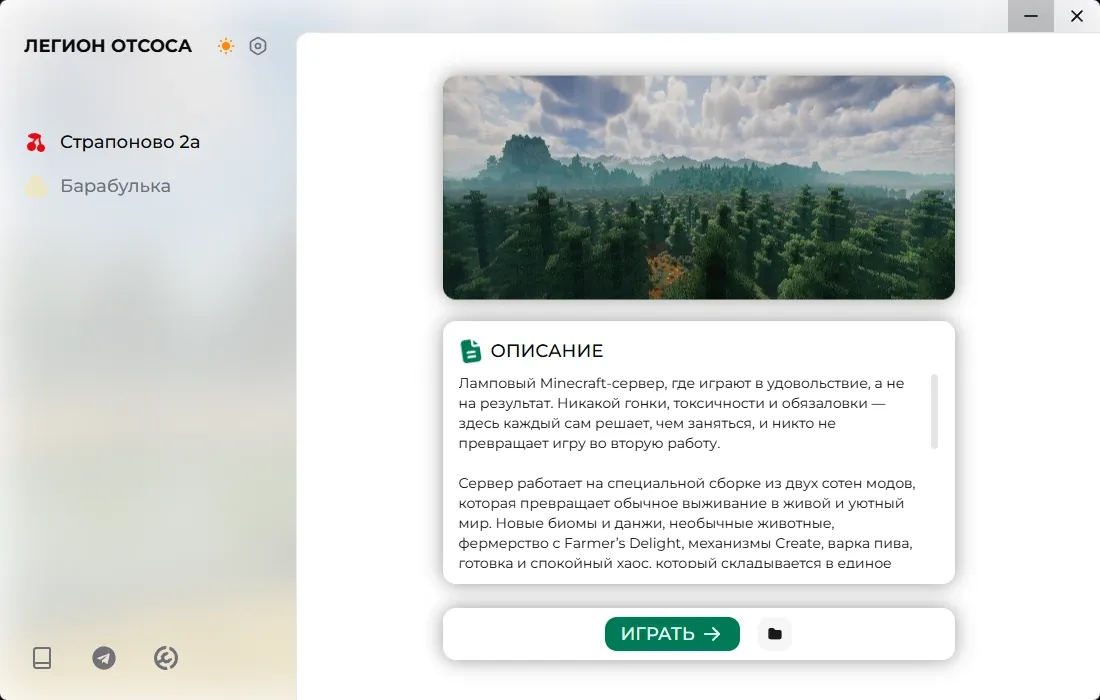Switch to the Барабулька server
The image size is (1100, 700).
[x=116, y=186]
